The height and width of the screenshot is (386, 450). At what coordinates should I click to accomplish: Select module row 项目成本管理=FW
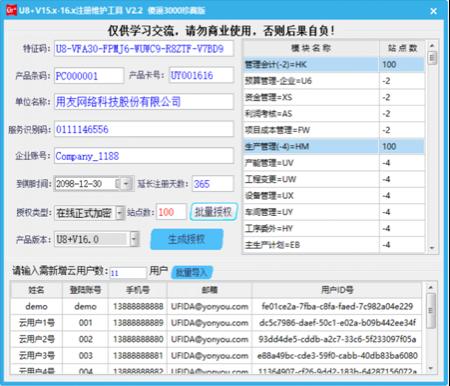tap(334, 130)
